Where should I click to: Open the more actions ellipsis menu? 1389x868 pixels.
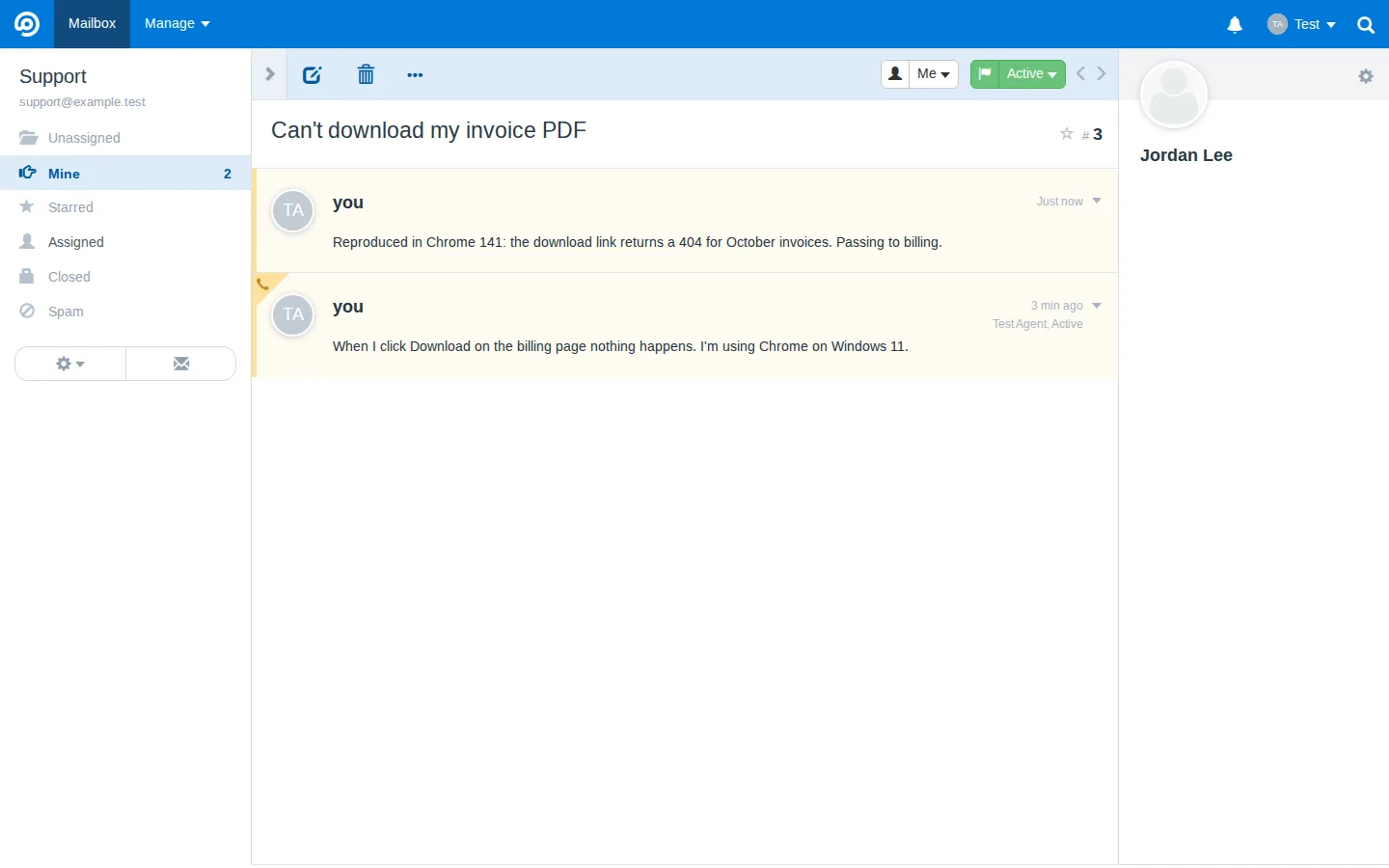pyautogui.click(x=415, y=74)
